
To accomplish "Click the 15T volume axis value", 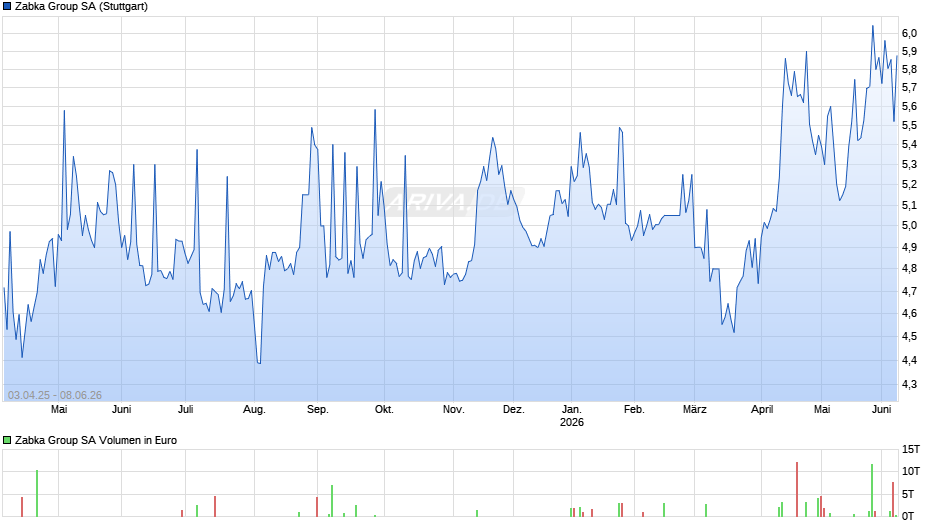I will (911, 449).
